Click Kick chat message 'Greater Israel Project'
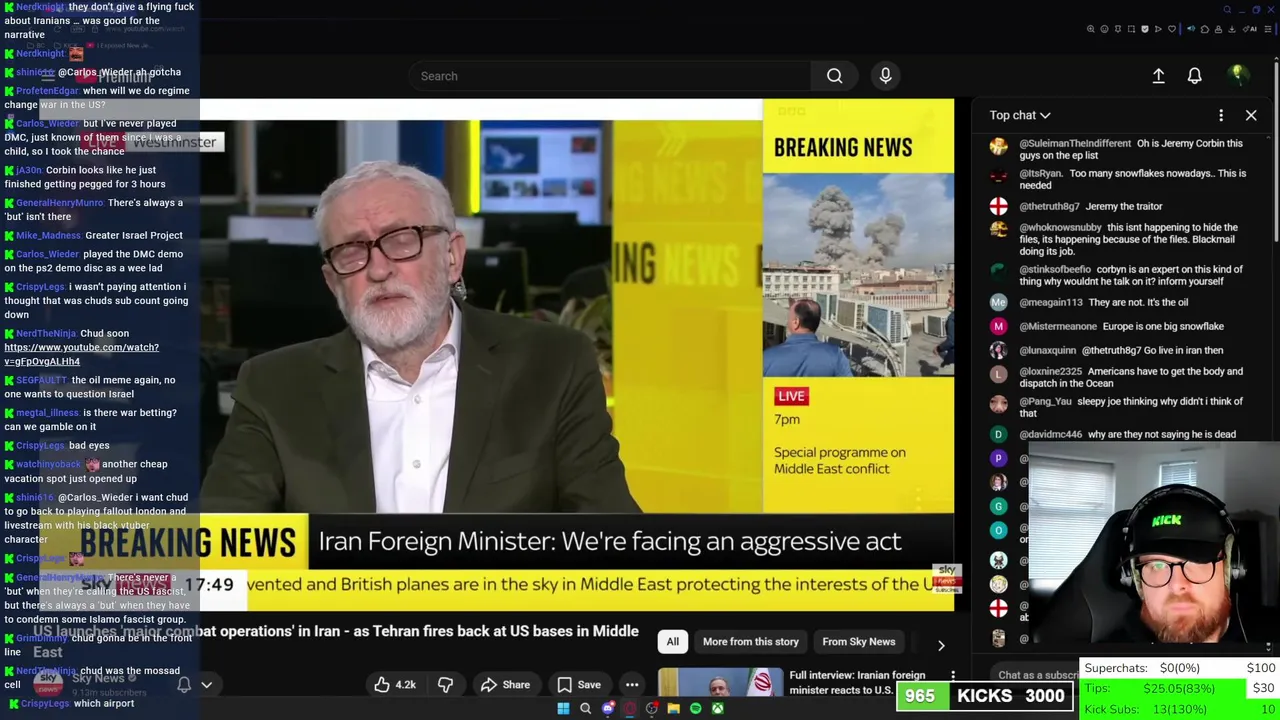This screenshot has width=1280, height=720. pos(134,235)
